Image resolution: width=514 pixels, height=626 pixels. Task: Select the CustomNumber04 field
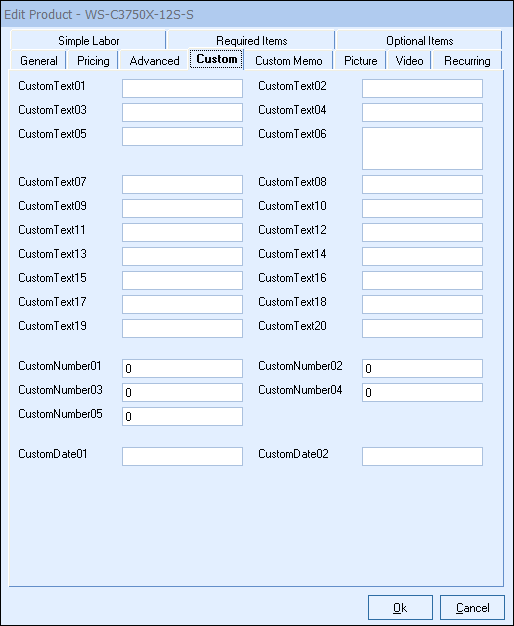[423, 392]
